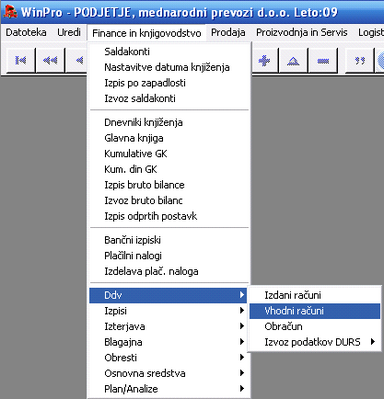
Task: Expand the Obresti submenu
Action: 169,358
